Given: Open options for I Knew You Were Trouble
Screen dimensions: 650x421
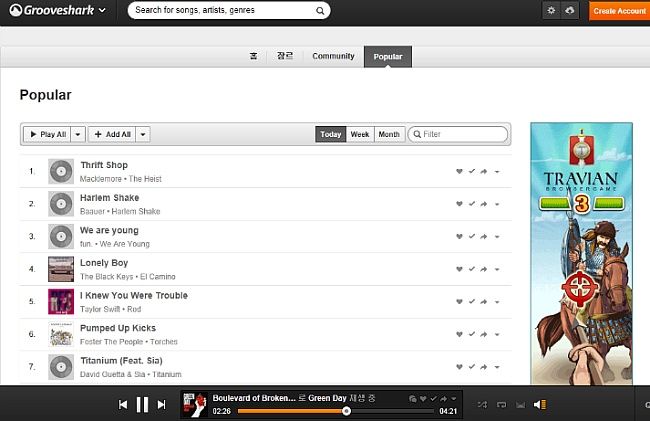Looking at the screenshot, I should tap(497, 302).
